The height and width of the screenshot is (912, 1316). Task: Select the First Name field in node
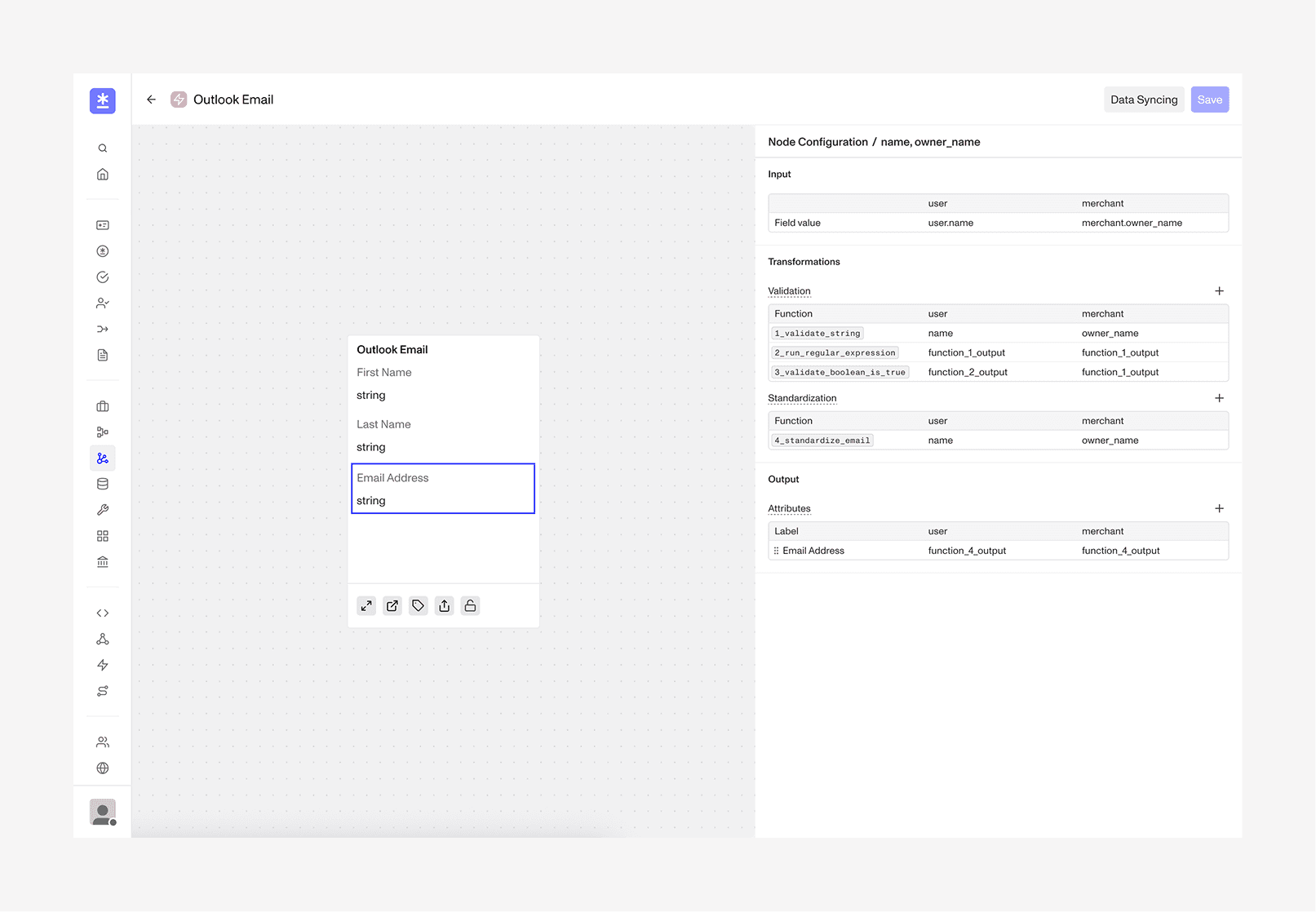pyautogui.click(x=443, y=384)
